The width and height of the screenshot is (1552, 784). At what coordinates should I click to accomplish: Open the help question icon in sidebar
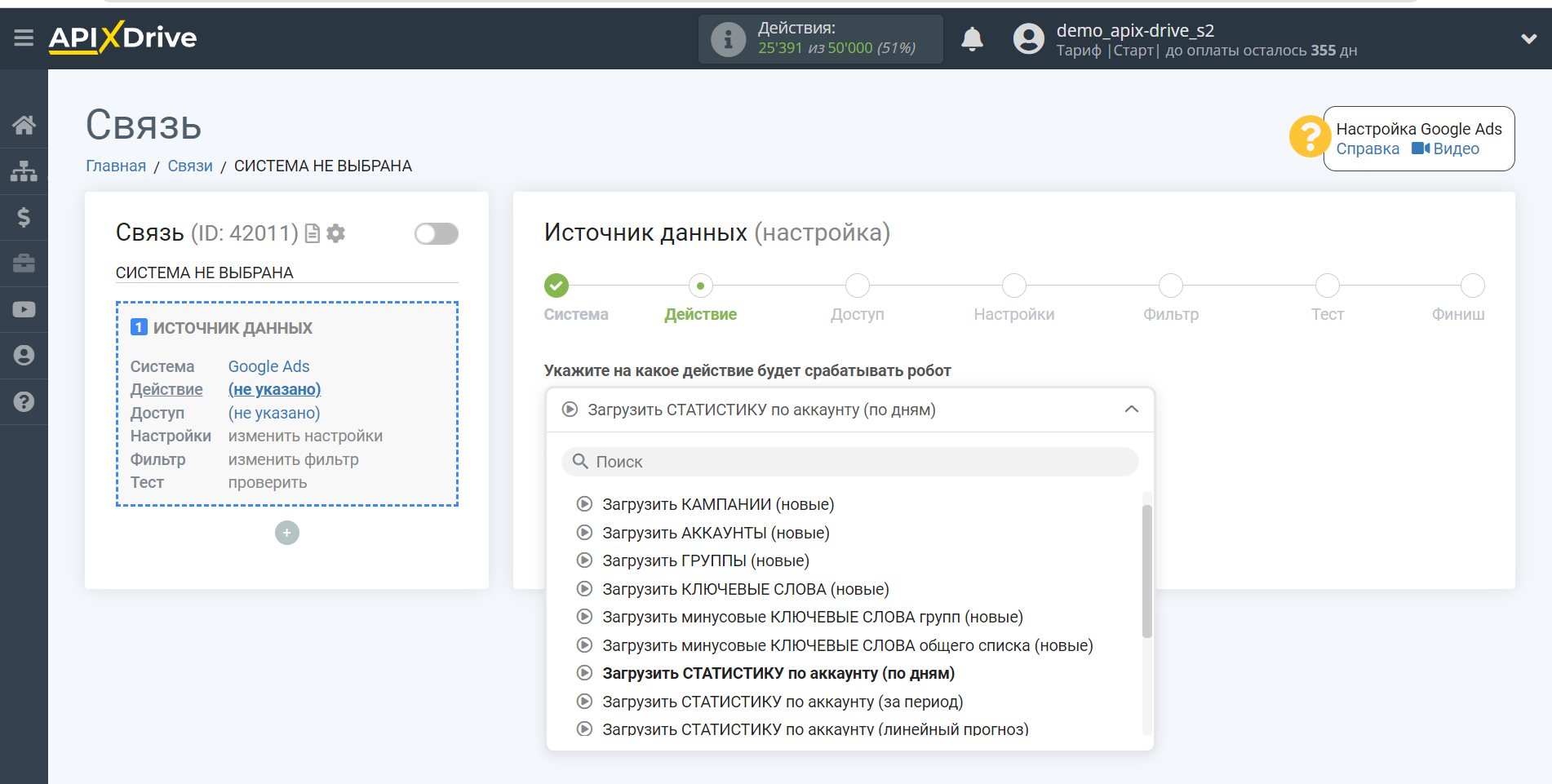(24, 401)
